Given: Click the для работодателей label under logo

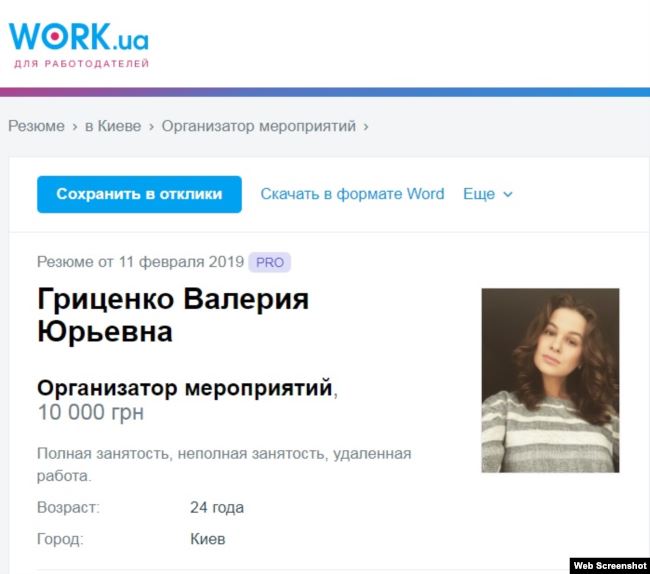Looking at the screenshot, I should pos(82,65).
